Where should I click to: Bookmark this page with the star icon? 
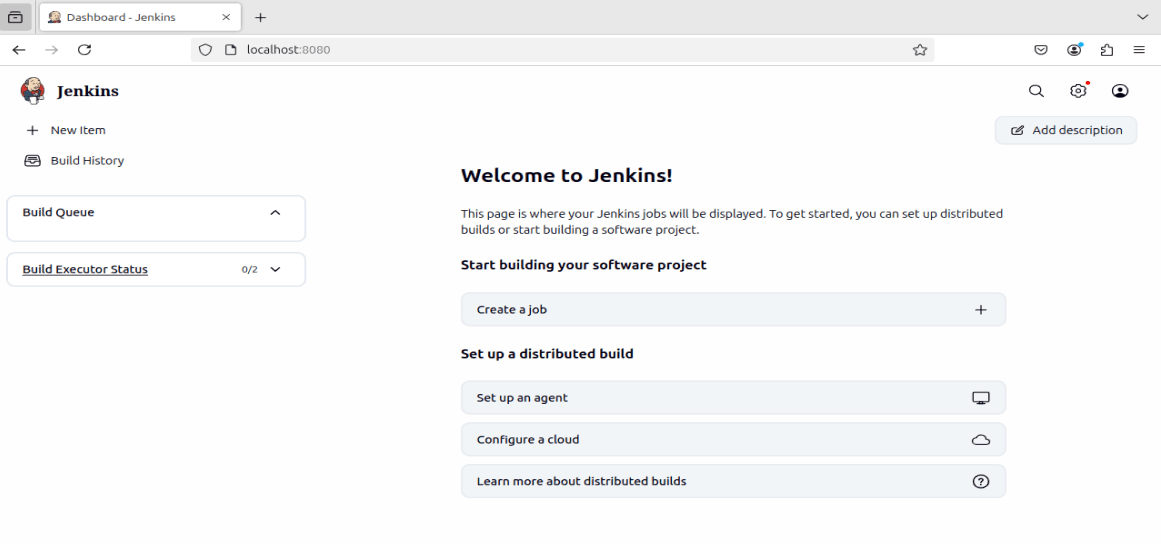(920, 50)
